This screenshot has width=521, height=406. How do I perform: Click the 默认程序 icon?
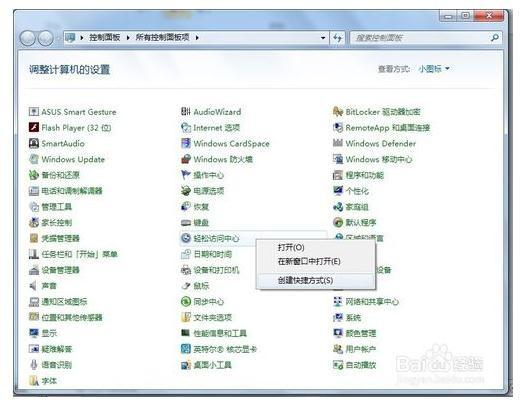(x=338, y=222)
